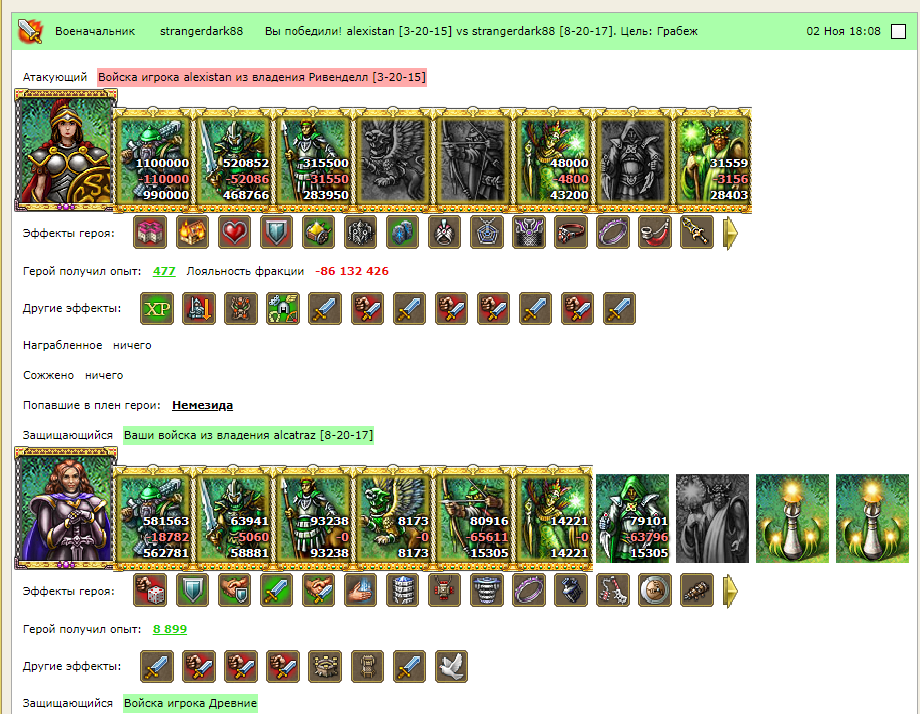This screenshot has width=920, height=714.
Task: Expand more attacker hero effects arrow
Action: 730,233
